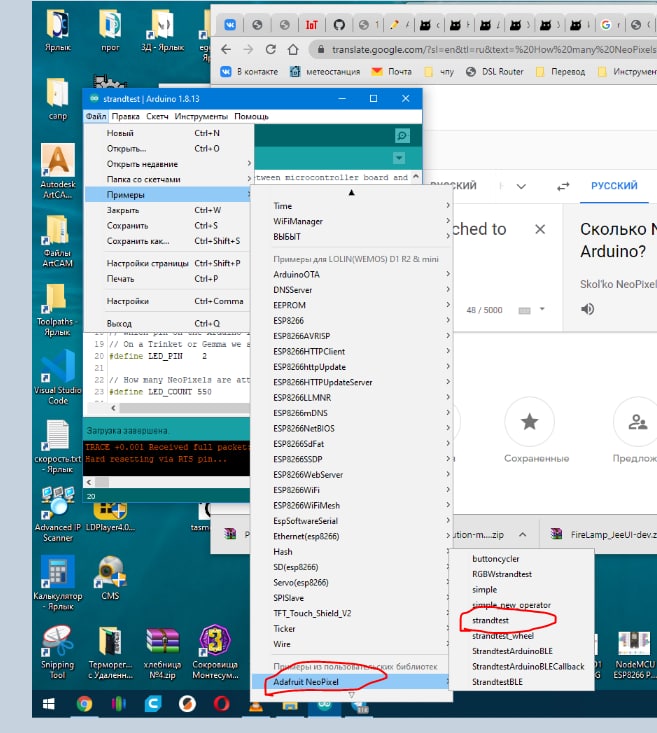Choose Выход to quit Arduino
Viewport: 657px width, 733px height.
[x=168, y=323]
